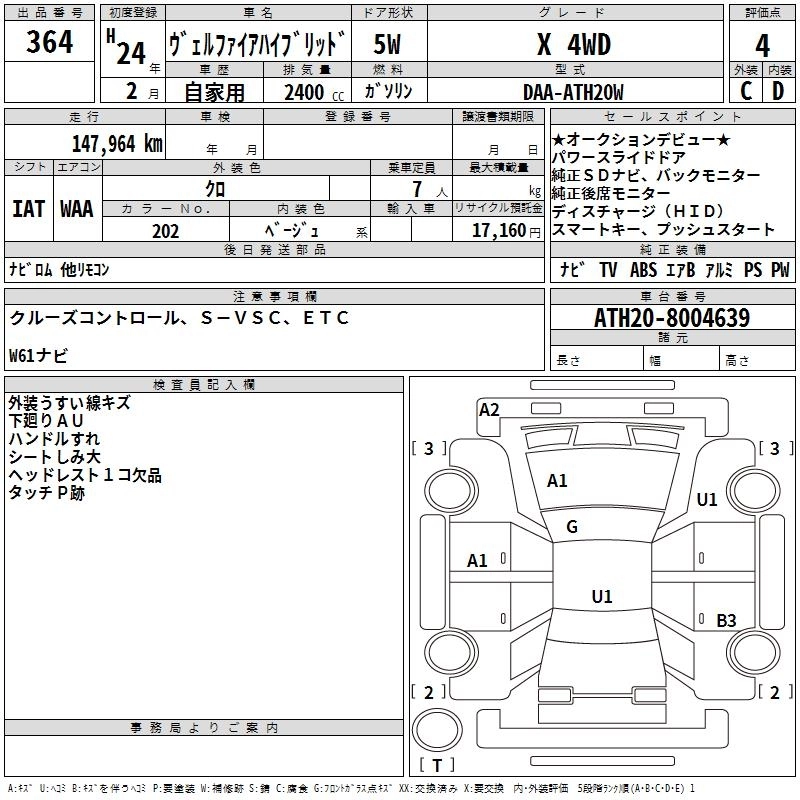This screenshot has height=800, width=800.
Task: Select the overall evaluation score 4
Action: (x=762, y=45)
